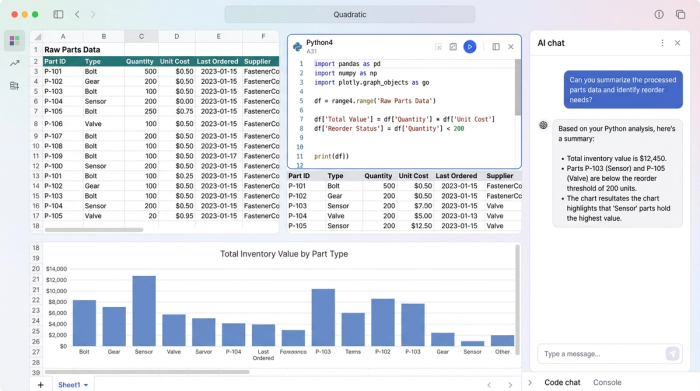The width and height of the screenshot is (700, 391).
Task: Select column C header
Action: click(141, 37)
